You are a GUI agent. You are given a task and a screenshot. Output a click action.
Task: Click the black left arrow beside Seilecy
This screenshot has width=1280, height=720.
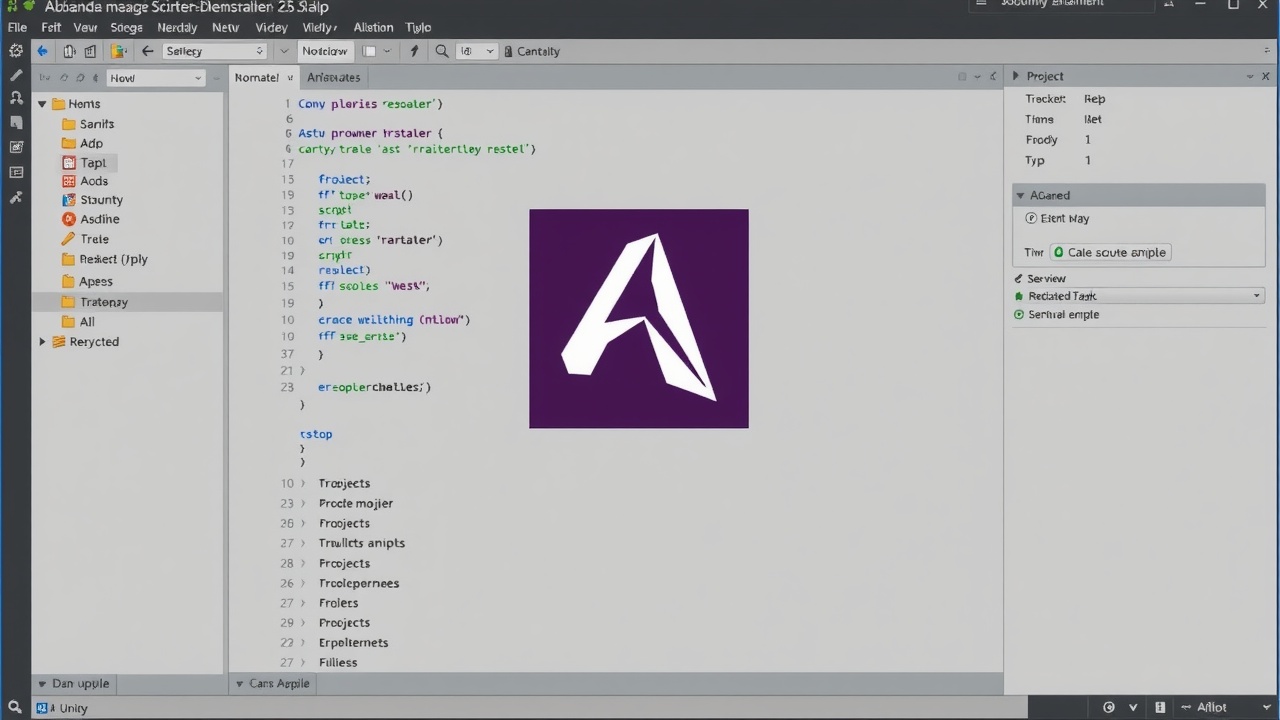coord(147,51)
